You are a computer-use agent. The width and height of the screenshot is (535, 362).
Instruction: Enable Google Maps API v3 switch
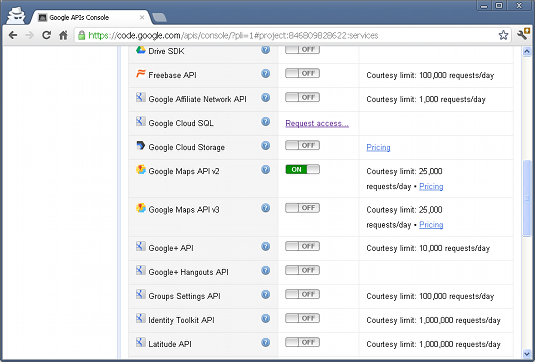(x=302, y=208)
